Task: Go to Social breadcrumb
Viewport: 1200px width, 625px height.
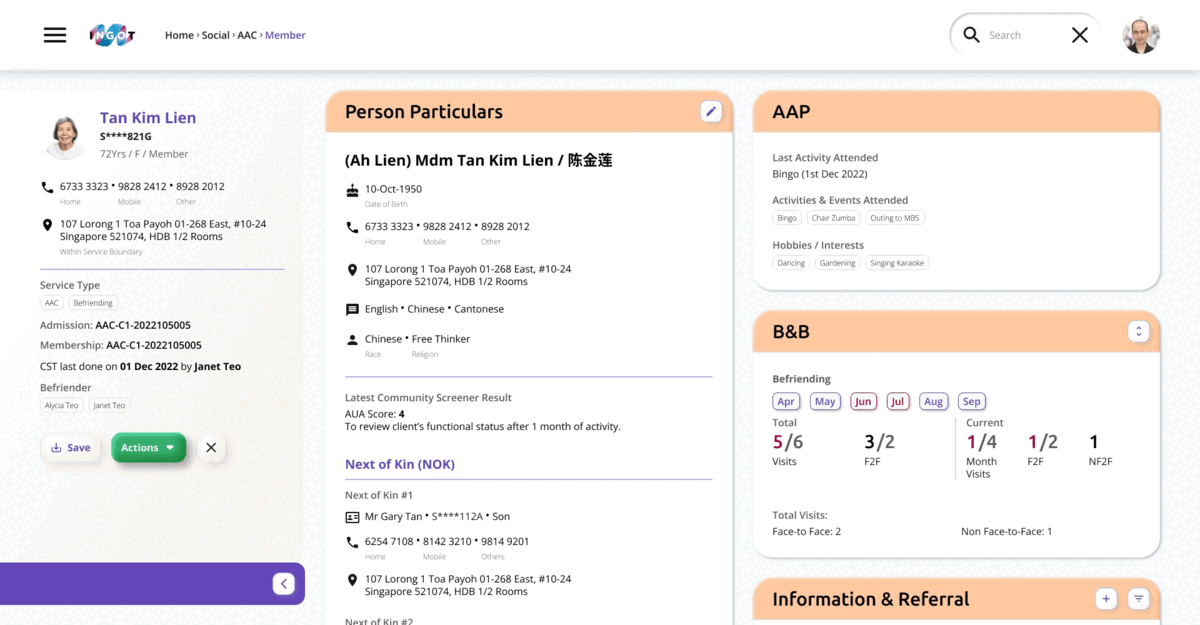Action: (216, 35)
